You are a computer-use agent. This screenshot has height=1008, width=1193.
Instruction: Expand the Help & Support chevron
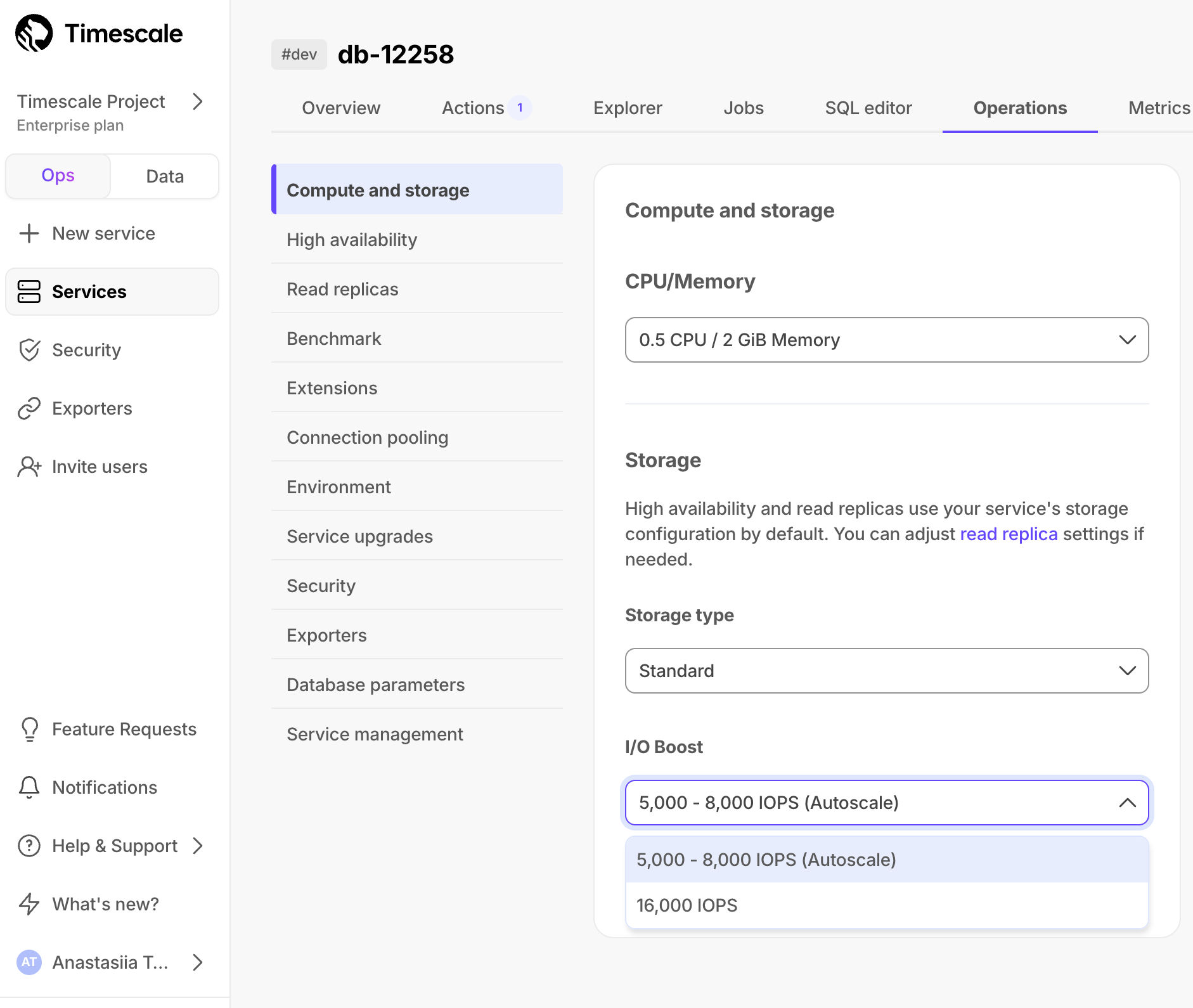(x=198, y=846)
